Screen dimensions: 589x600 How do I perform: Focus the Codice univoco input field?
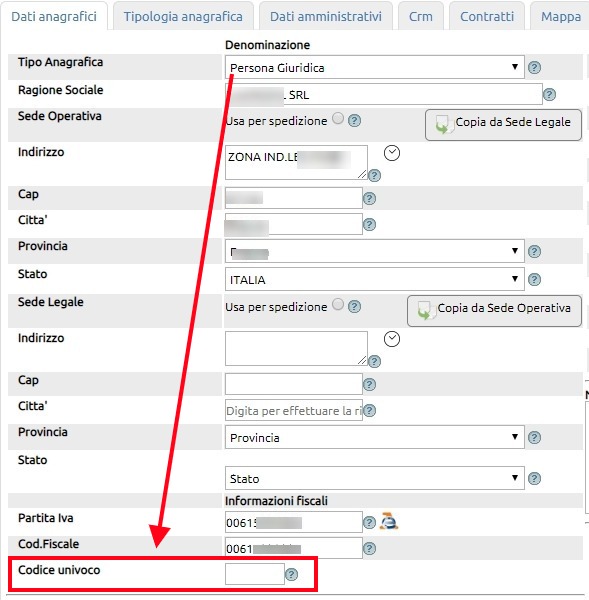[x=255, y=574]
